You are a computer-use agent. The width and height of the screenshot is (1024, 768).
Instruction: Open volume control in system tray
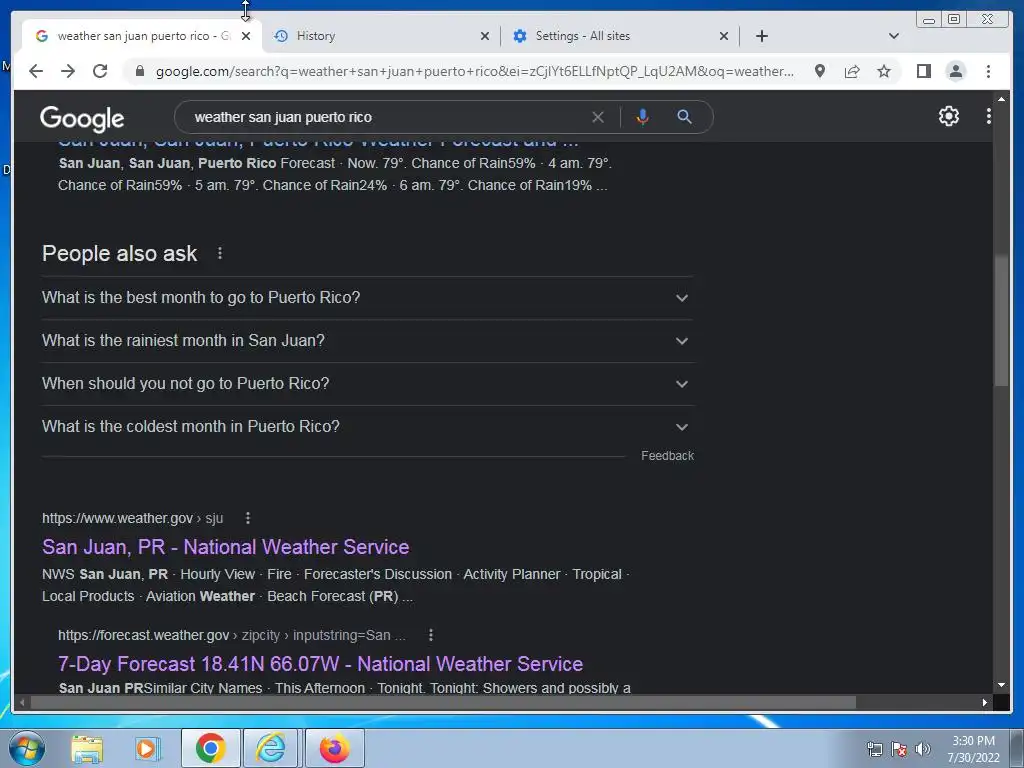pos(922,749)
